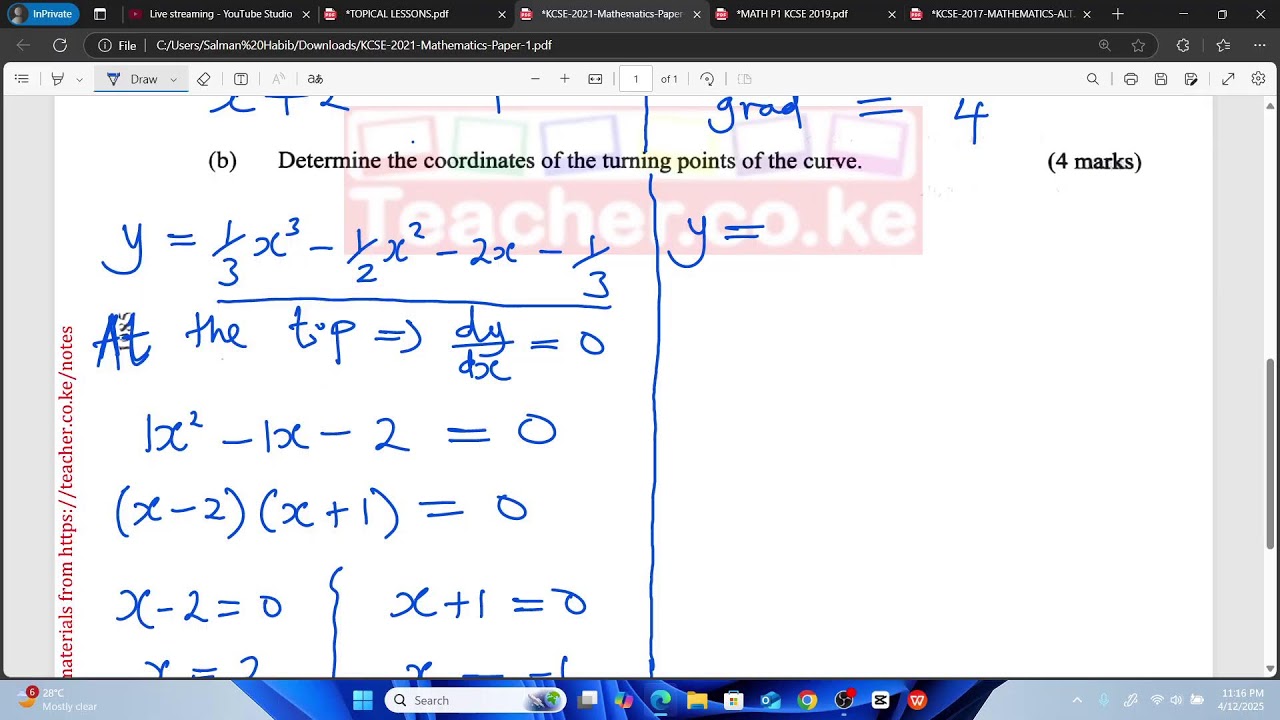Select the Erase tool
Screen dimensions: 1280x720
tap(204, 79)
